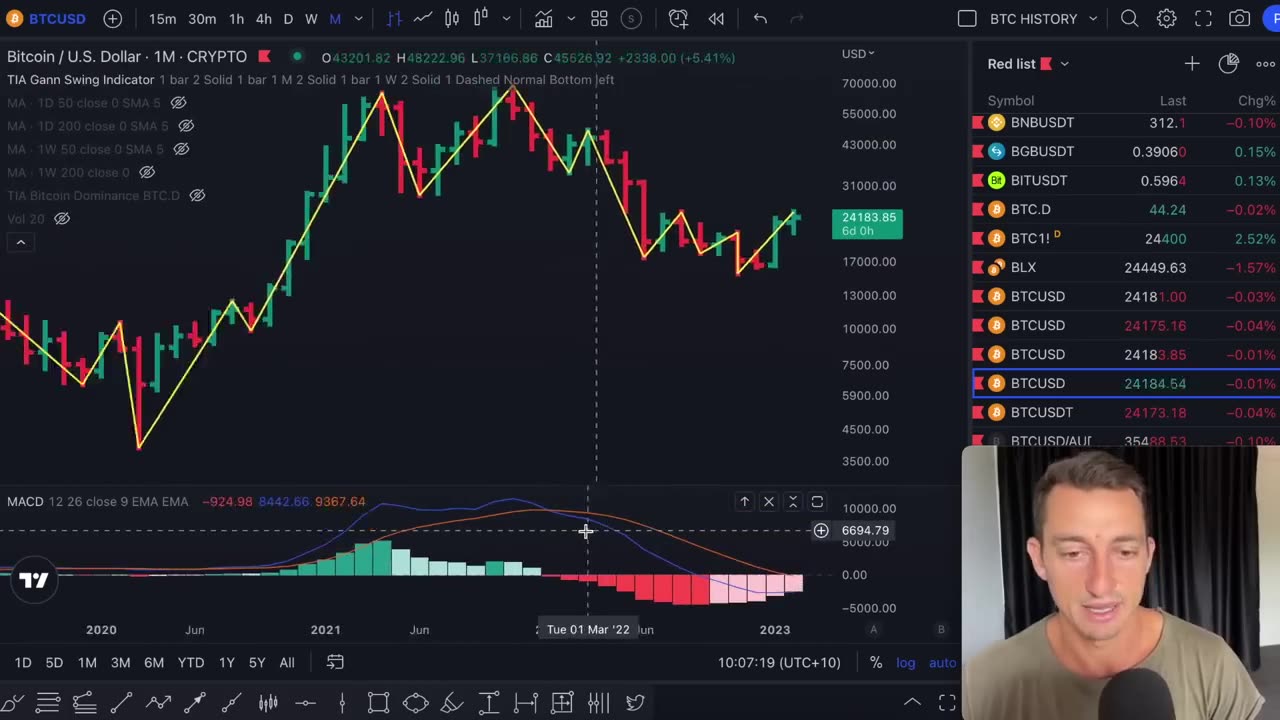Toggle auto scale mode
Image resolution: width=1280 pixels, height=720 pixels.
pos(942,662)
